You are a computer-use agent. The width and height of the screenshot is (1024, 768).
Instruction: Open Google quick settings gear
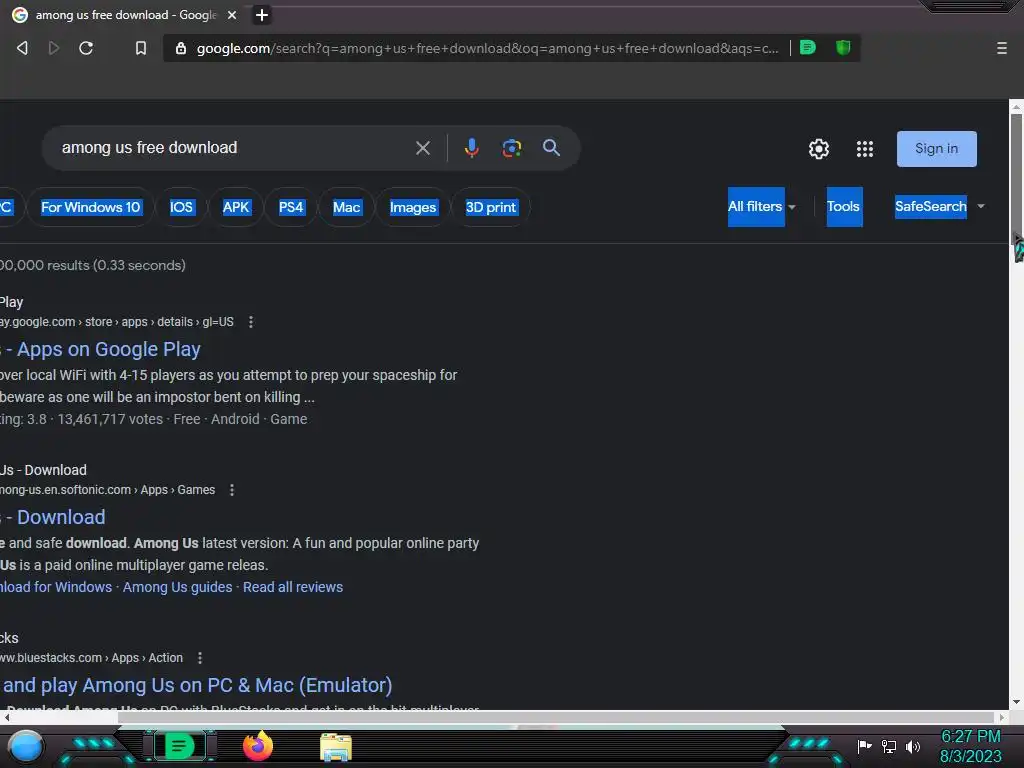point(818,149)
